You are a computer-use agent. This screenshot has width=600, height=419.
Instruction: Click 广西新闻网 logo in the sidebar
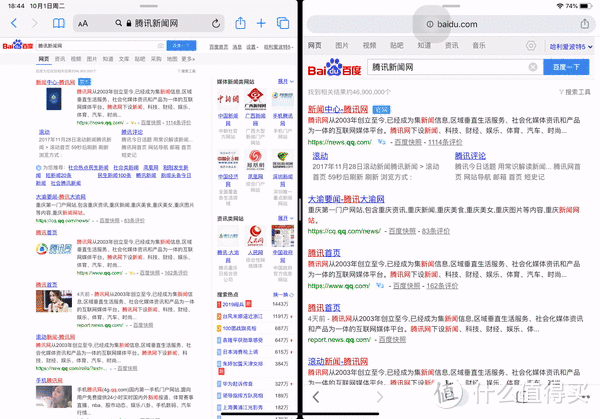click(255, 99)
